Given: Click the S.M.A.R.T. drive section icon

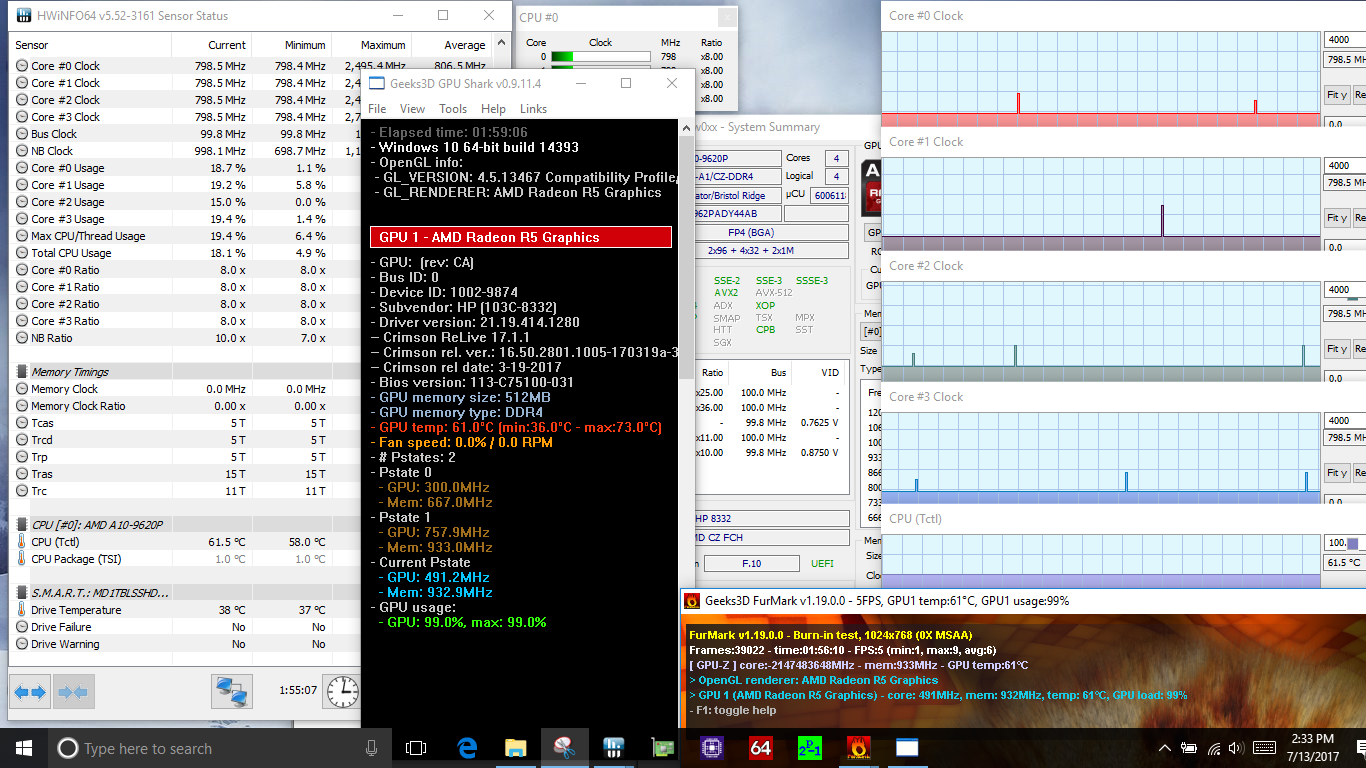Looking at the screenshot, I should 22,593.
